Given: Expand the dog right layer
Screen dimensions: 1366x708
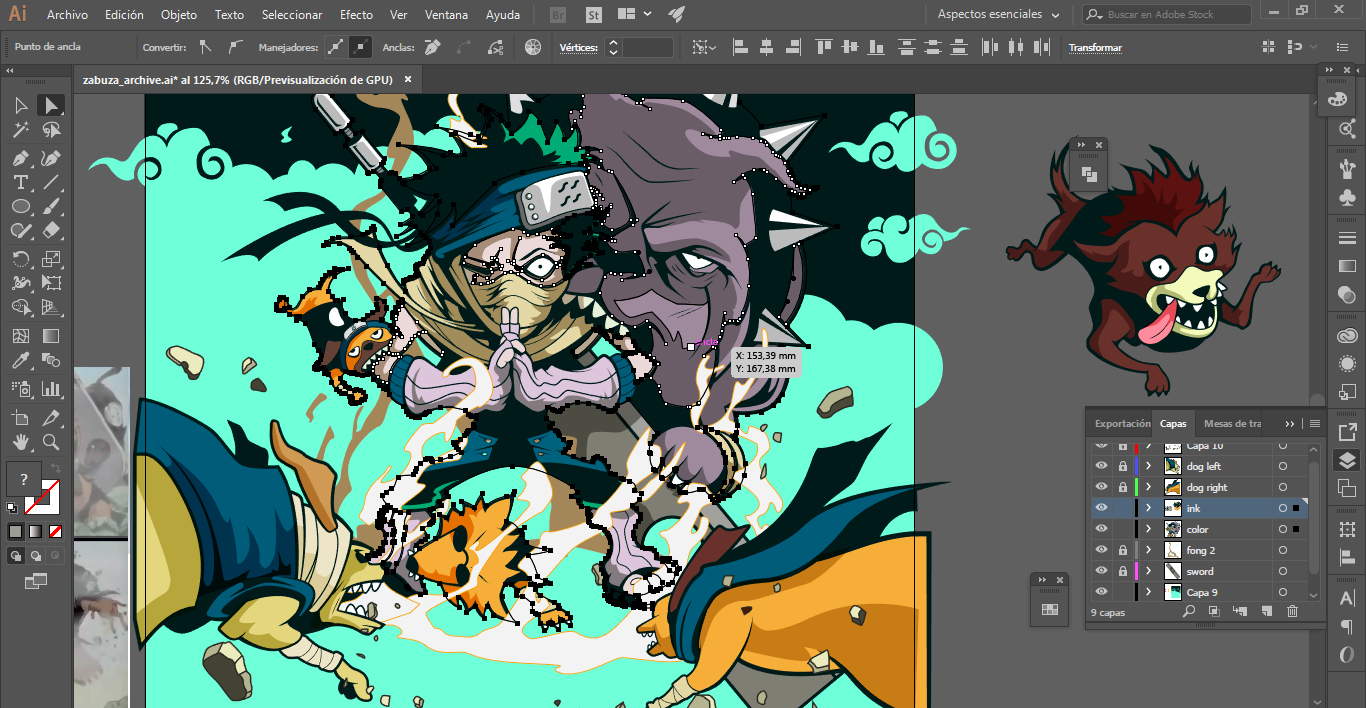Looking at the screenshot, I should (x=1149, y=487).
